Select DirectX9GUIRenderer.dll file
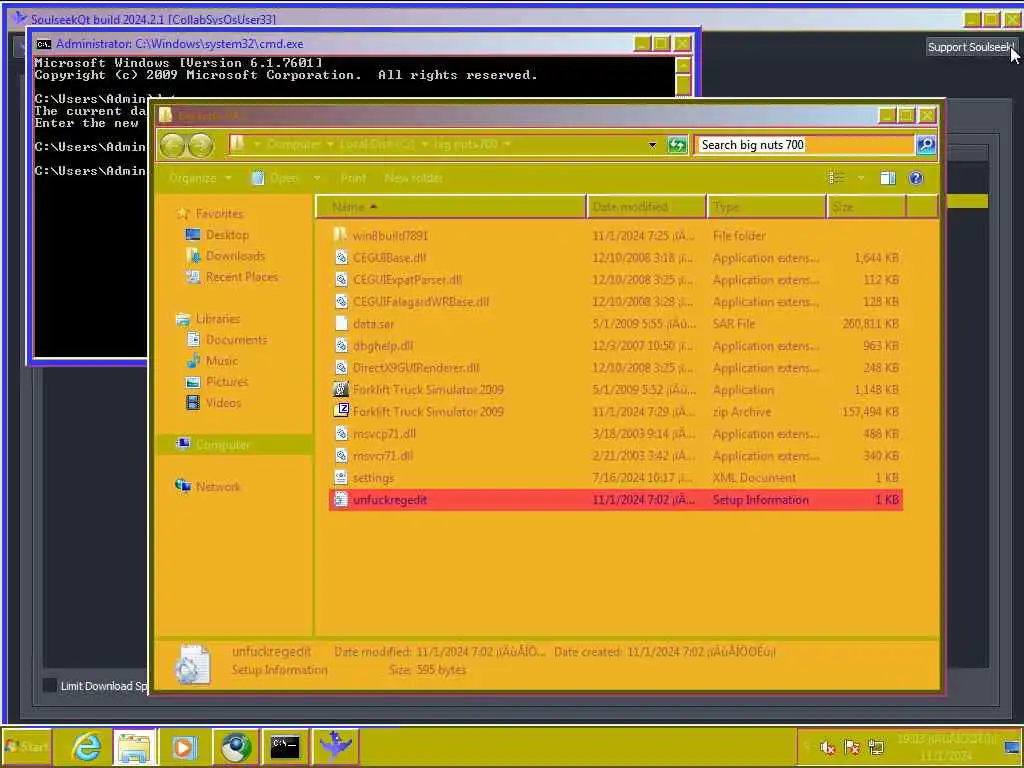This screenshot has width=1024, height=768. coord(615,368)
